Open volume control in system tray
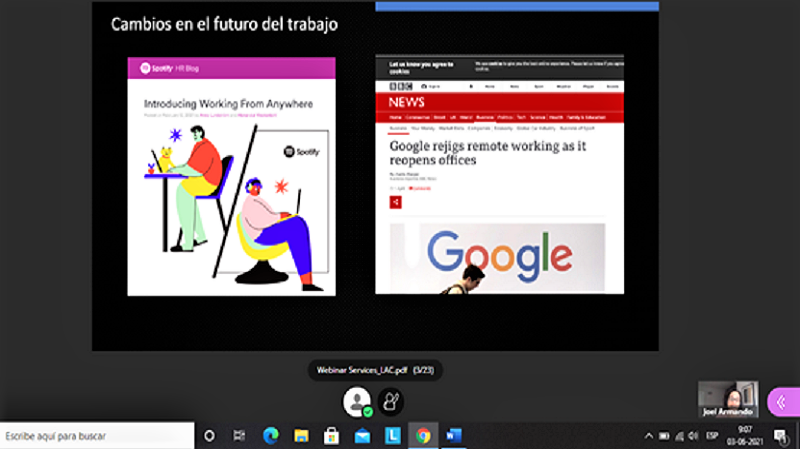 693,436
